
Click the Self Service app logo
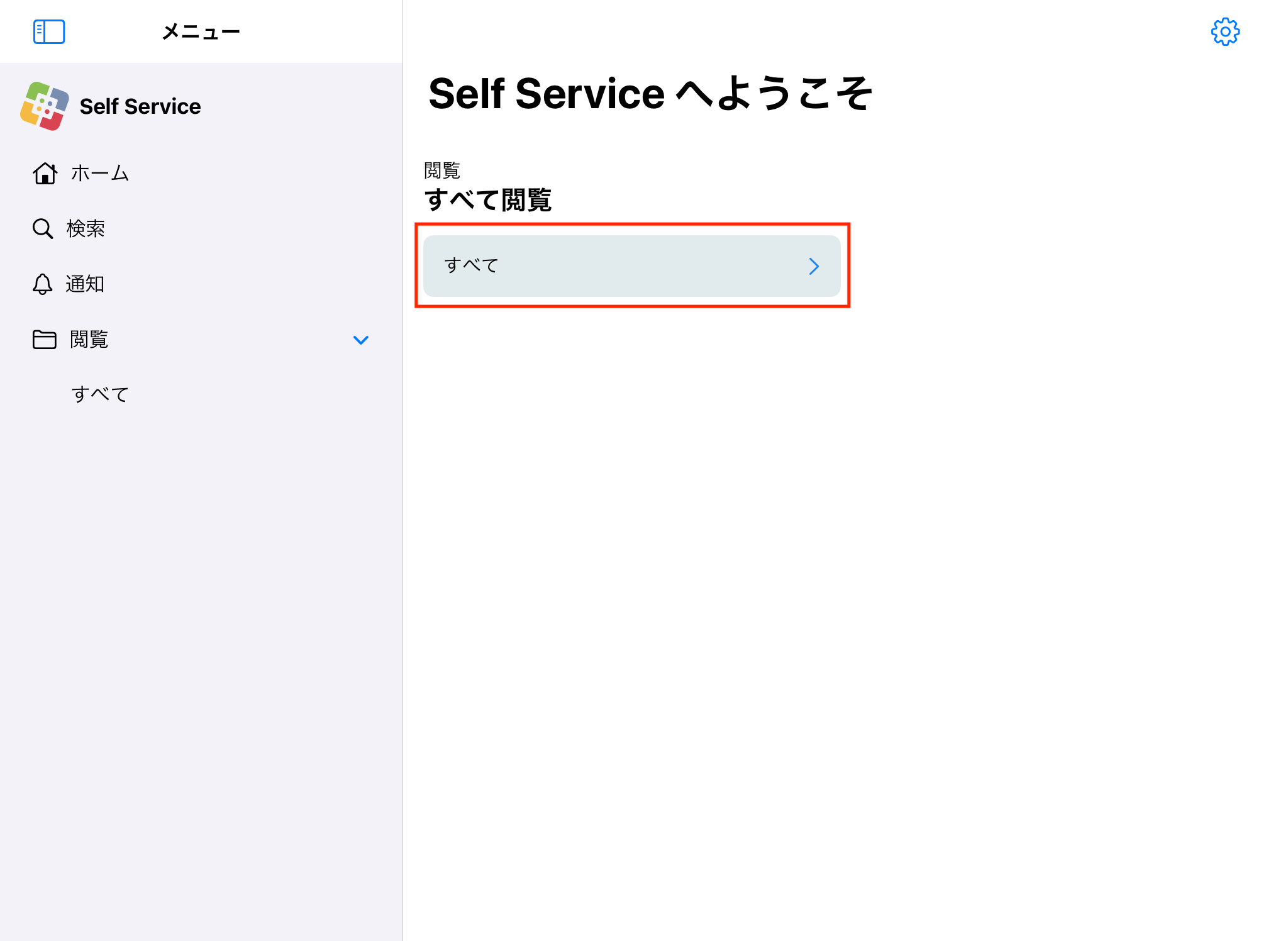click(45, 106)
